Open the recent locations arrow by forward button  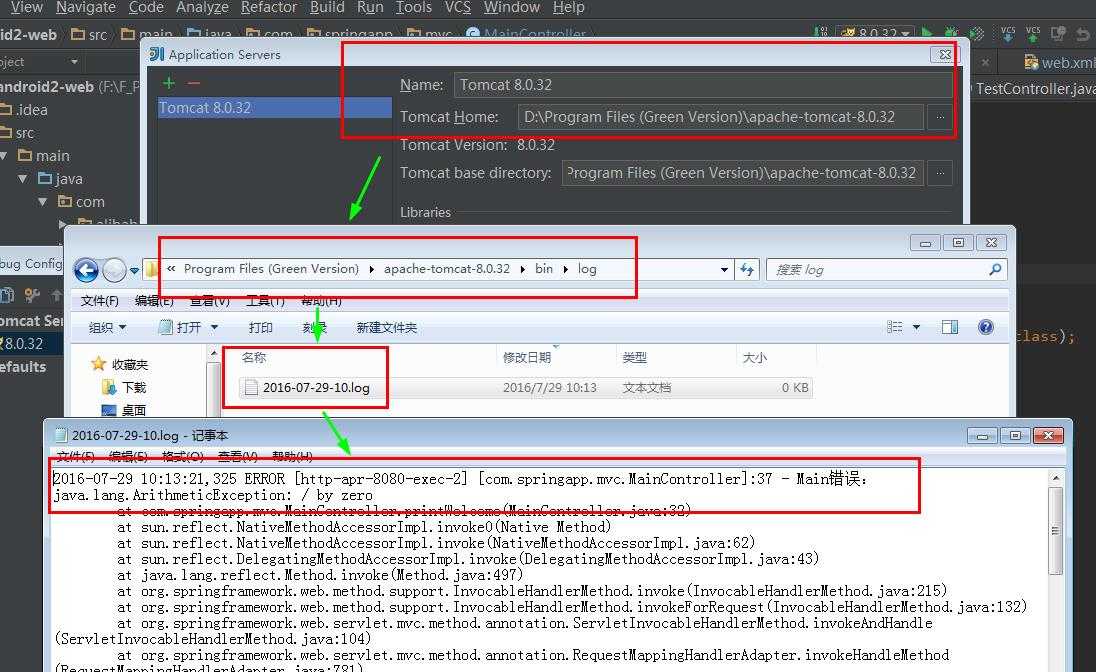[134, 271]
